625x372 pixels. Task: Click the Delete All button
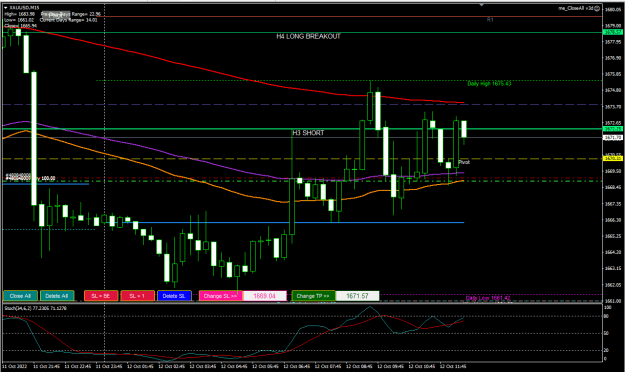coord(57,296)
